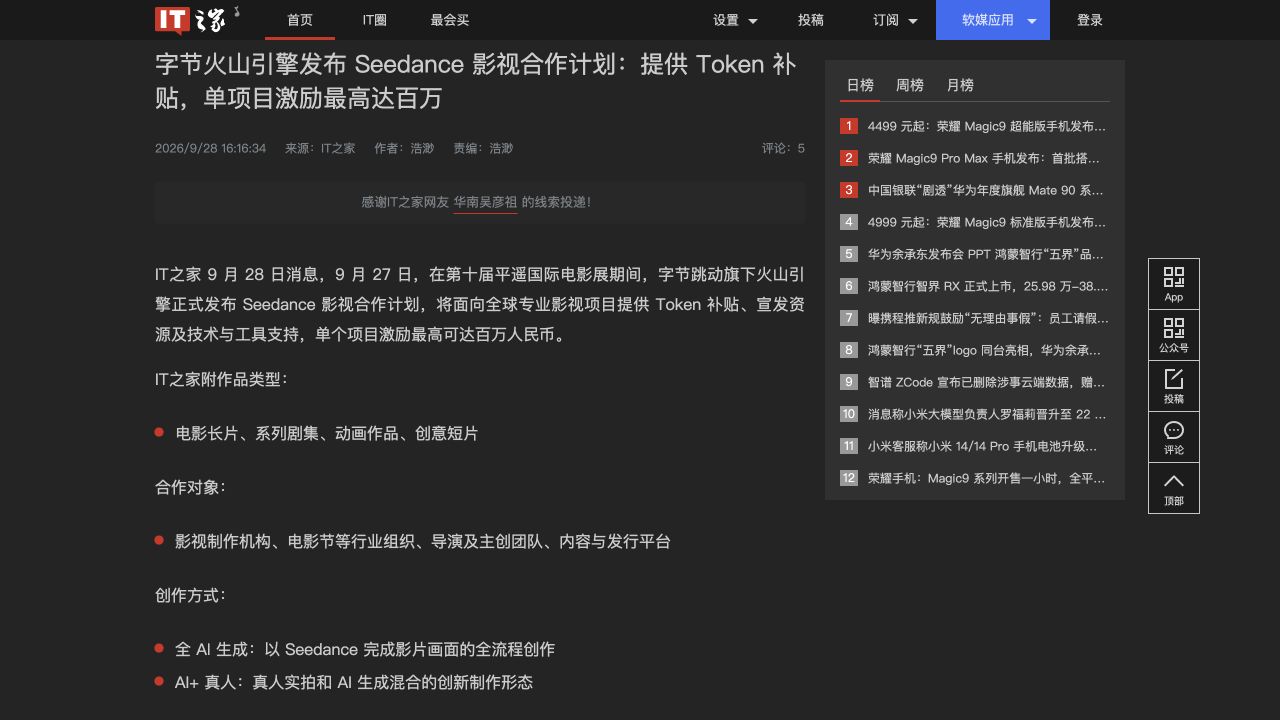
Task: Expand the 订阅 dropdown
Action: 895,20
